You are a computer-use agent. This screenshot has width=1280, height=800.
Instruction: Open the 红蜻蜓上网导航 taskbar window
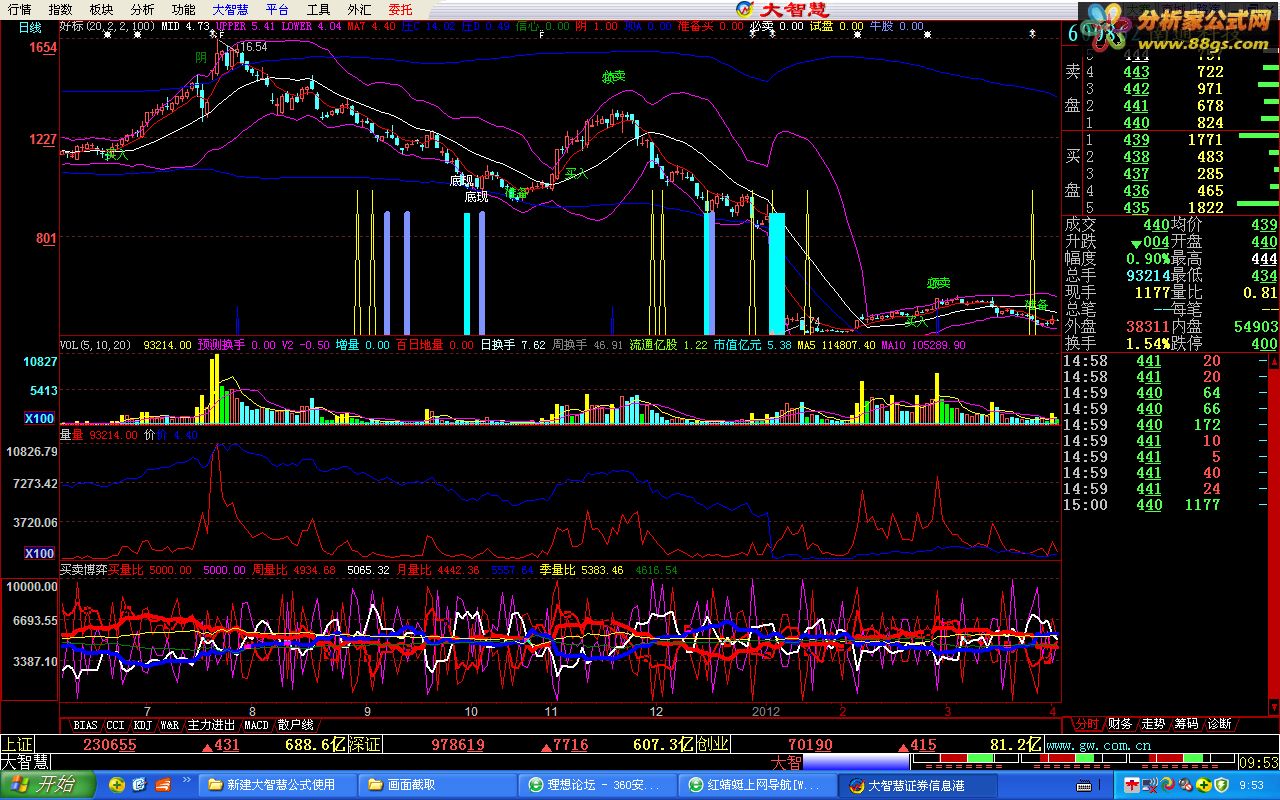pyautogui.click(x=759, y=785)
